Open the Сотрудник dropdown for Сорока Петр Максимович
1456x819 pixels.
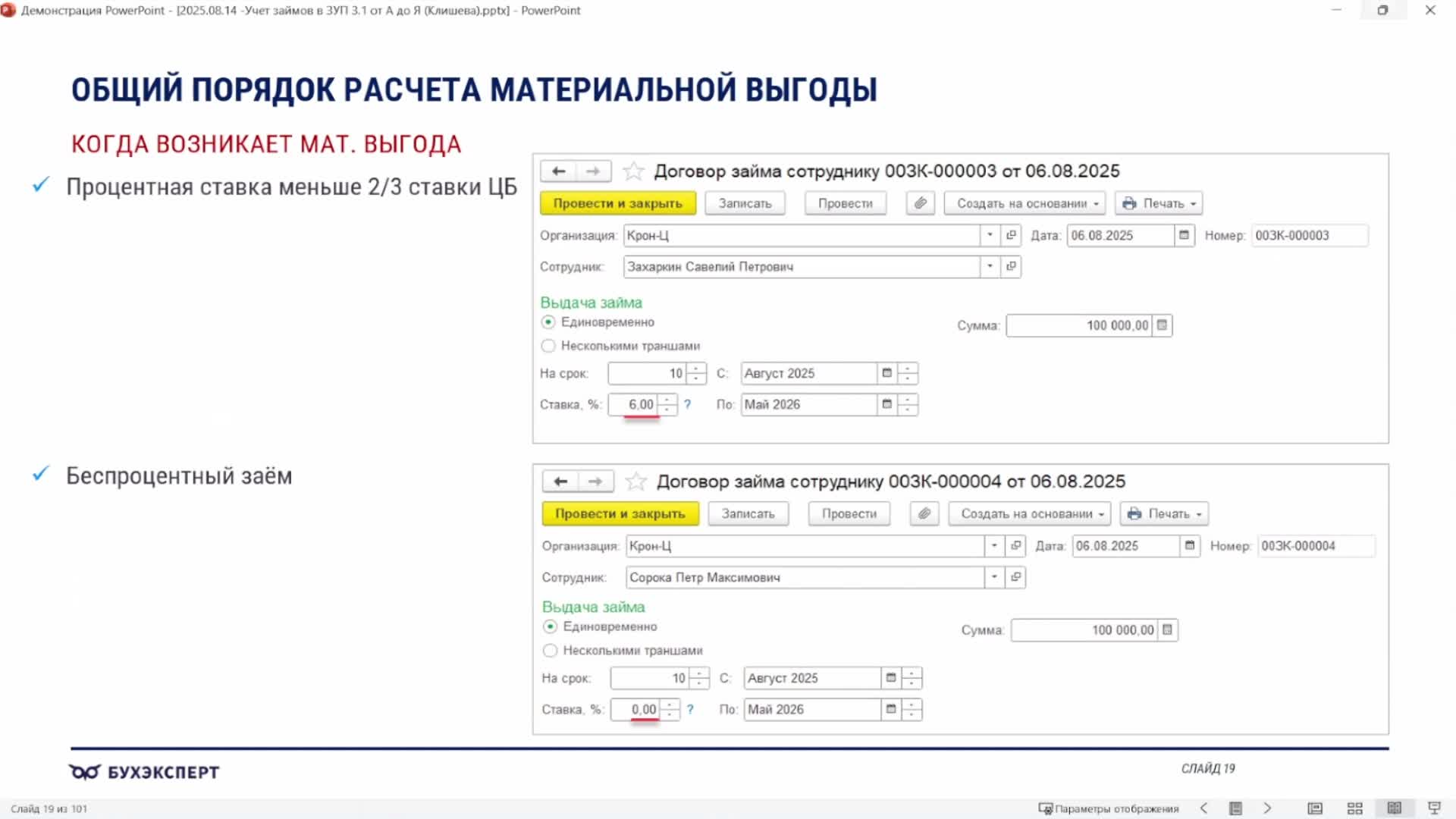(x=994, y=577)
